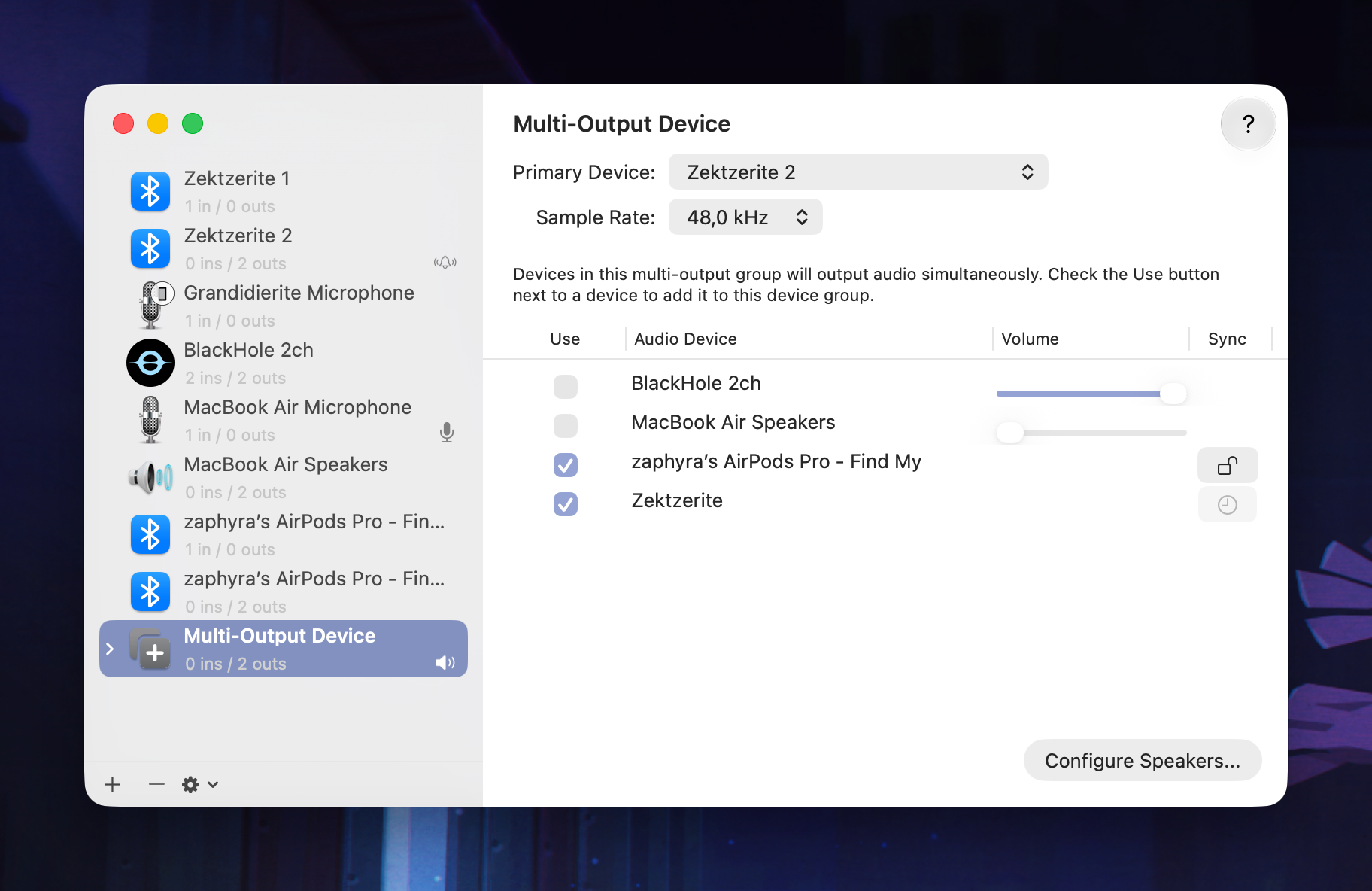Click the default input mic indicator beside MacBook Air Microphone
Image resolution: width=1372 pixels, height=891 pixels.
coord(447,433)
